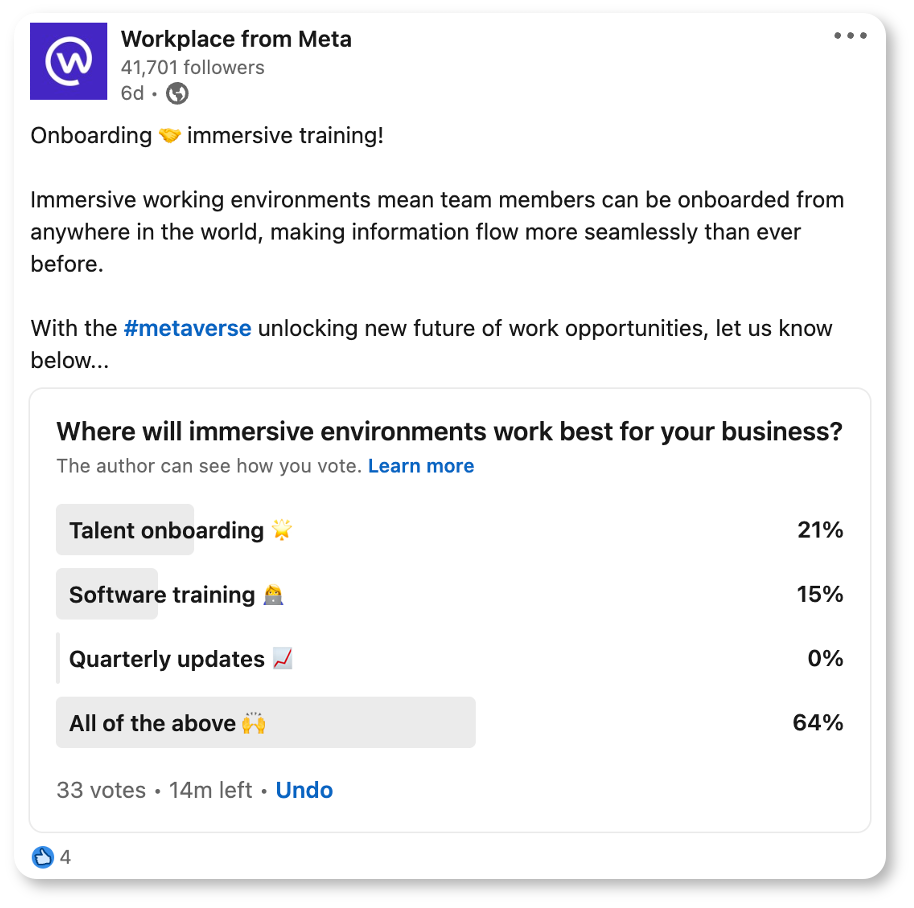Choose the Quarterly updates poll option
This screenshot has width=914, height=908.
coord(167,659)
